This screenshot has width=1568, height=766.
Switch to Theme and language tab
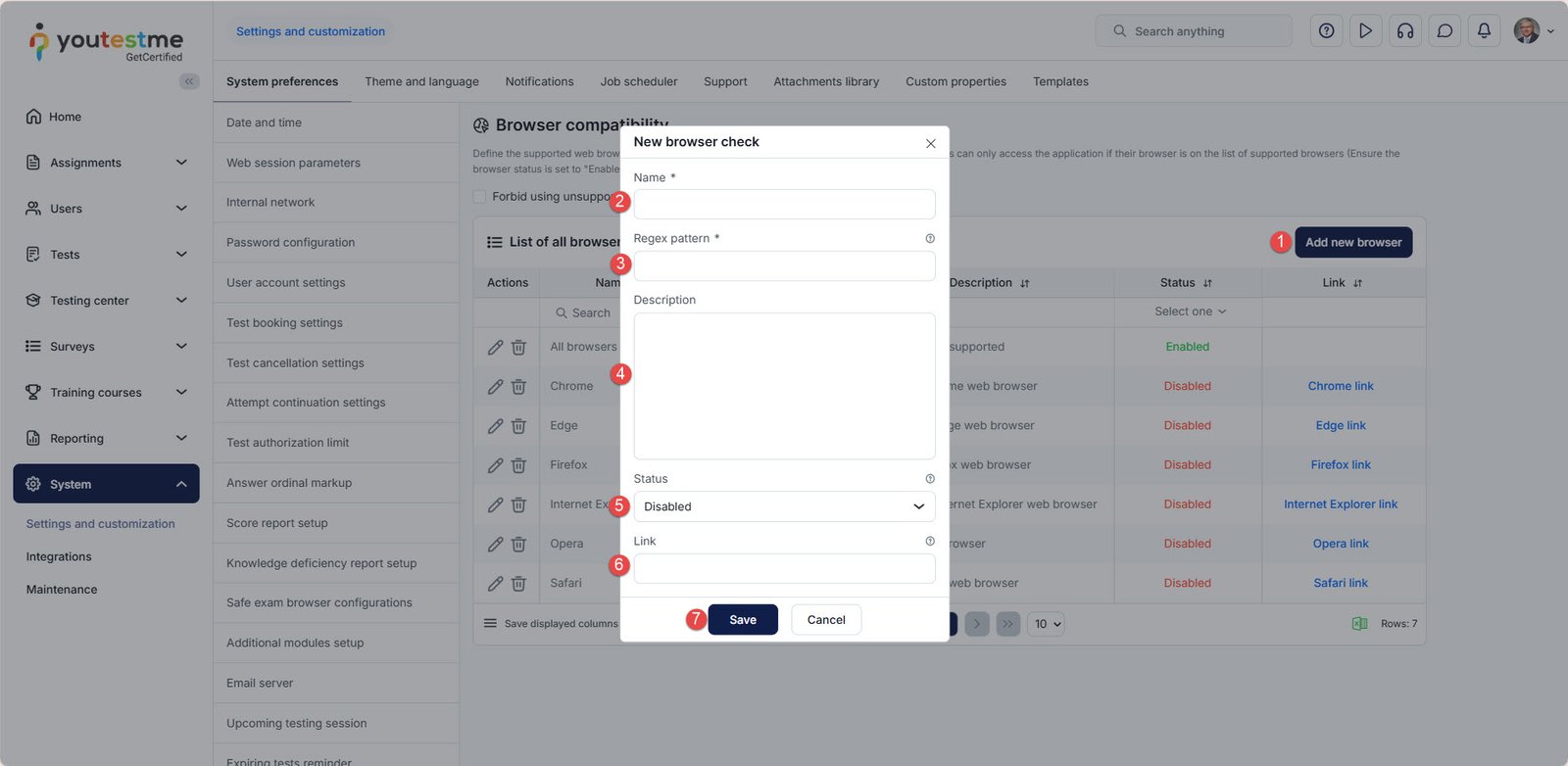pos(421,82)
